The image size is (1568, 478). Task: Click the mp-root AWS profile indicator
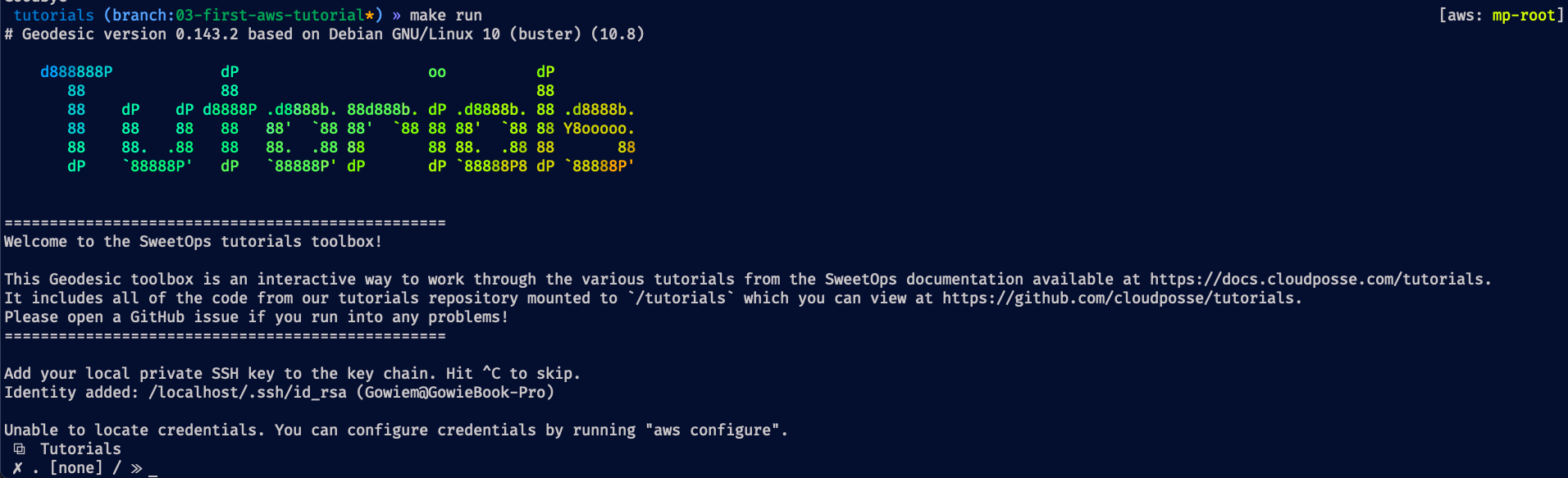(x=1523, y=16)
